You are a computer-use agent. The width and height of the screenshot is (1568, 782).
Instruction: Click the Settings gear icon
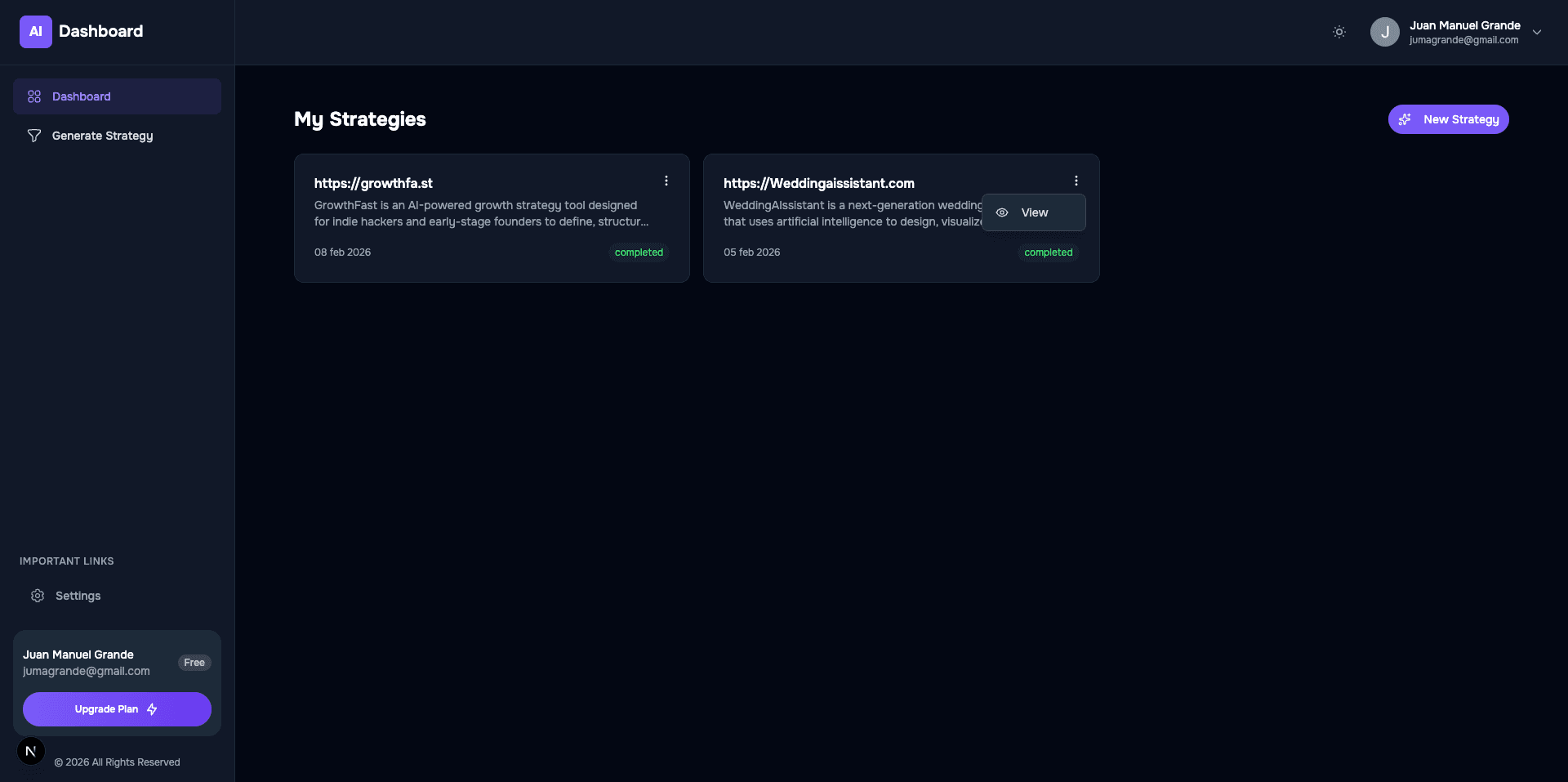click(x=38, y=596)
